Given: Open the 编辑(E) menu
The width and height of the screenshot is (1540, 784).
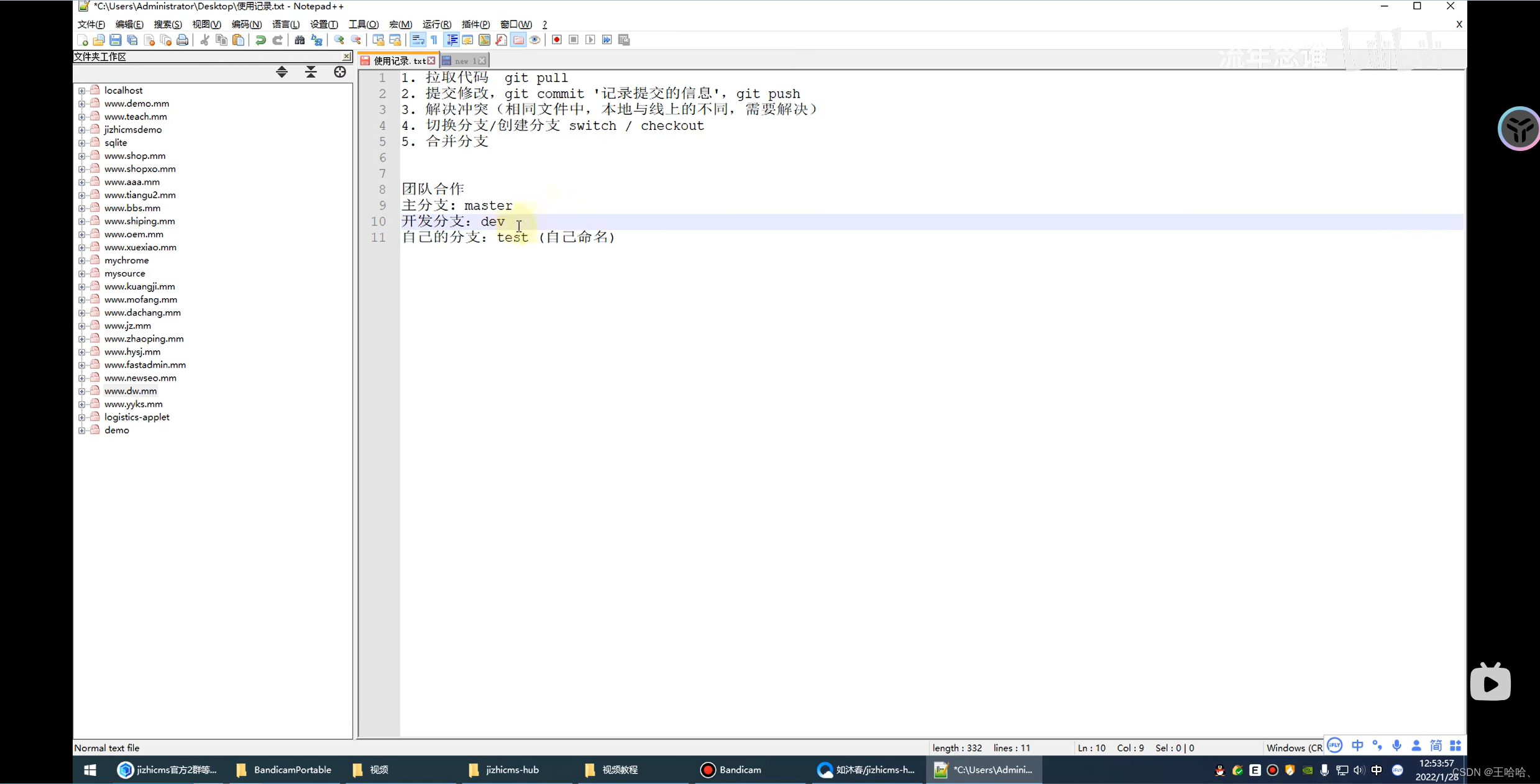Looking at the screenshot, I should pyautogui.click(x=129, y=24).
